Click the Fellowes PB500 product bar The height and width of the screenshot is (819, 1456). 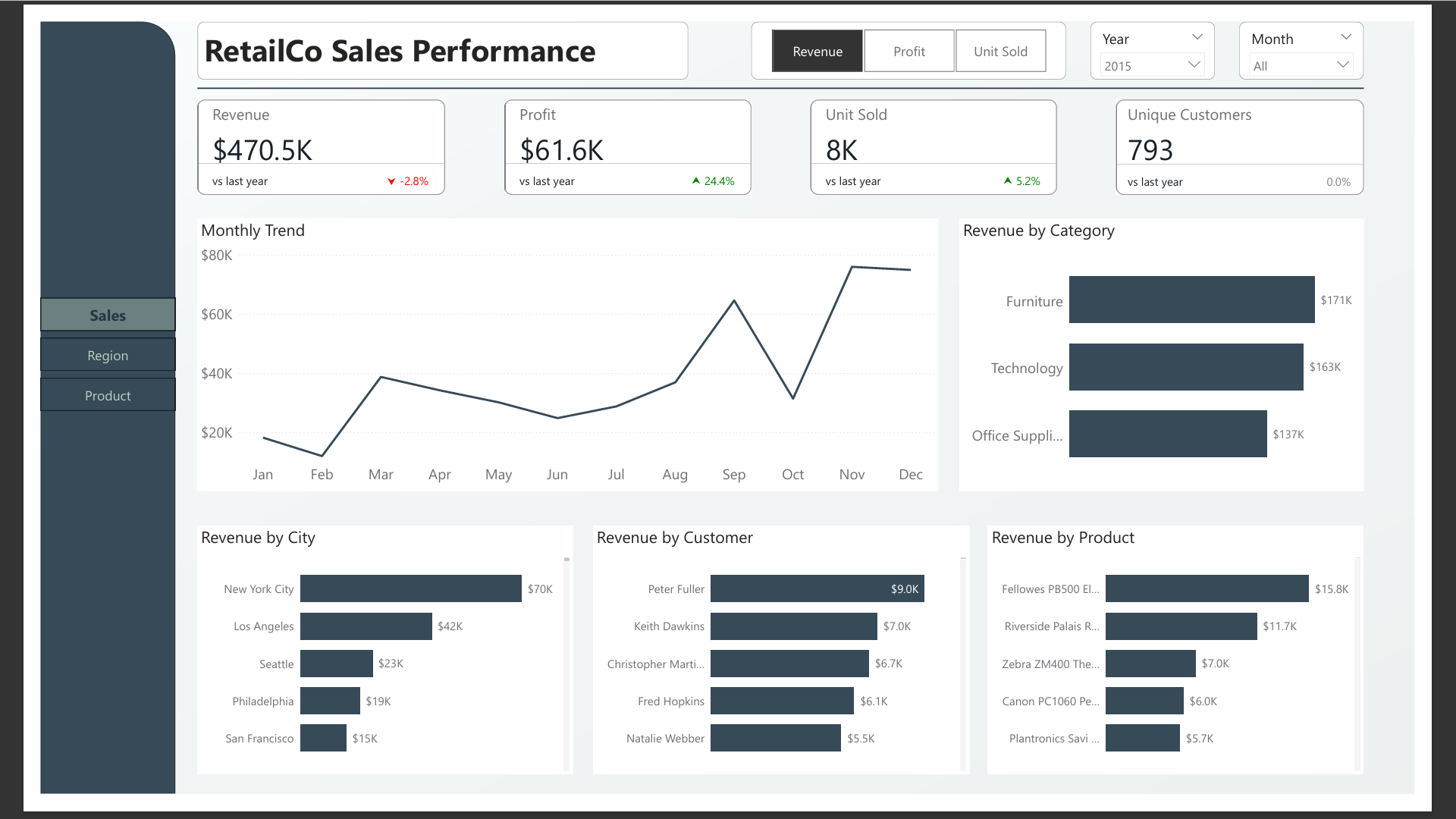pos(1206,588)
